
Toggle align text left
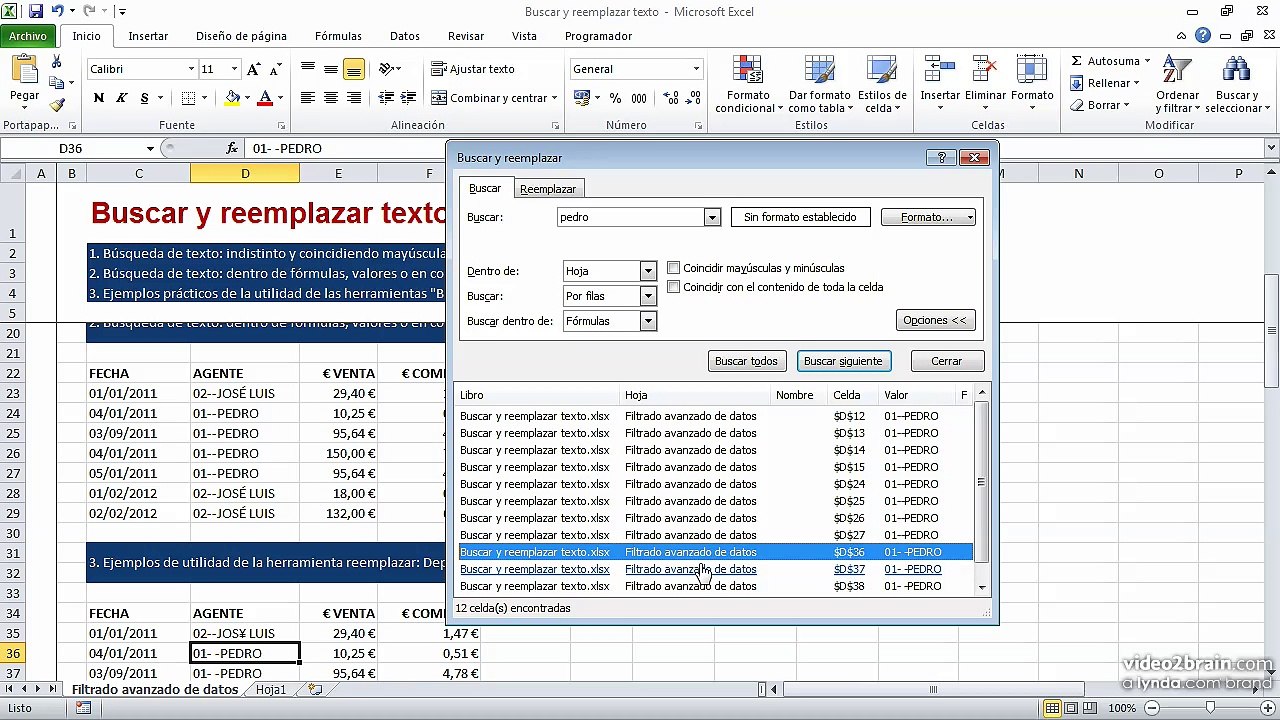pyautogui.click(x=308, y=98)
